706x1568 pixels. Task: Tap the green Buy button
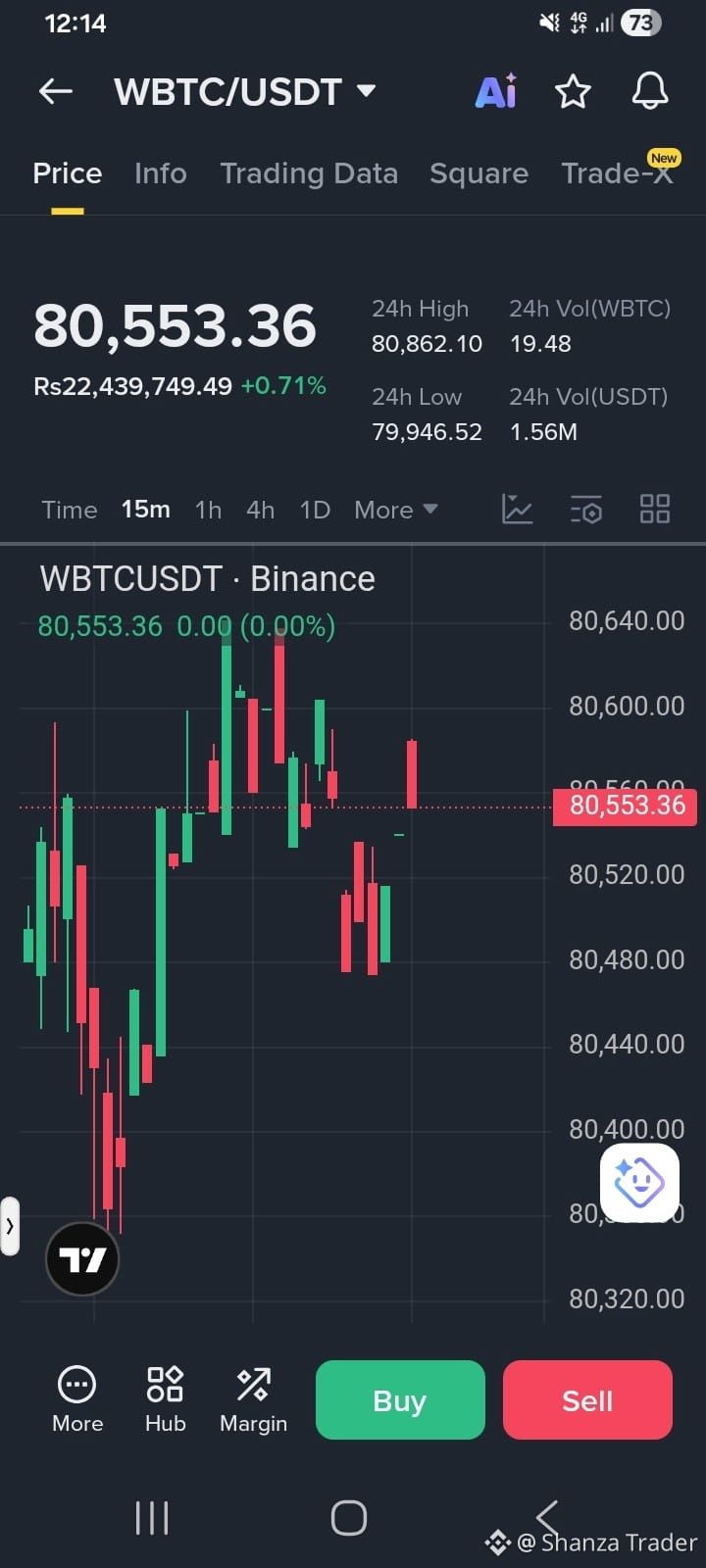(x=400, y=1399)
